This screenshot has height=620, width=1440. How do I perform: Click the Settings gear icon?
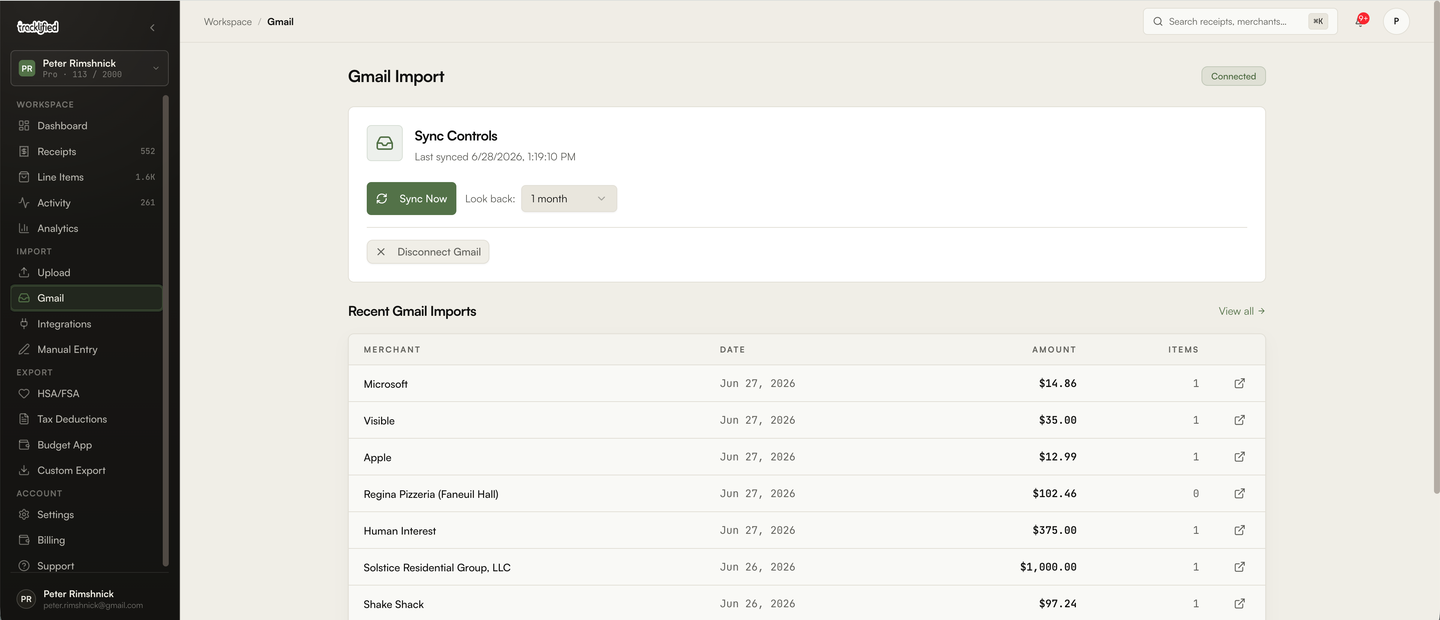(x=24, y=515)
